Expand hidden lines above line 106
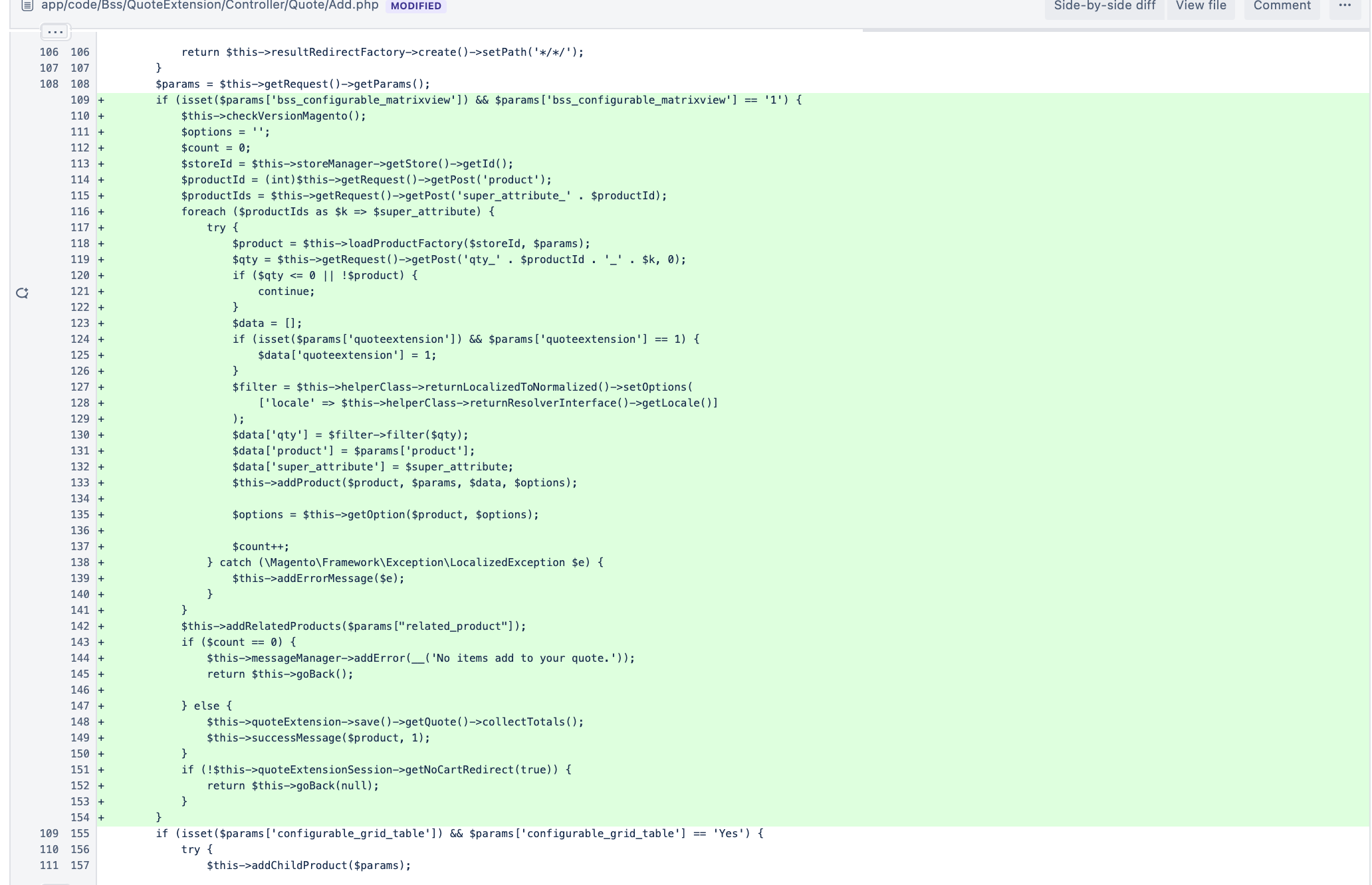 pos(55,31)
